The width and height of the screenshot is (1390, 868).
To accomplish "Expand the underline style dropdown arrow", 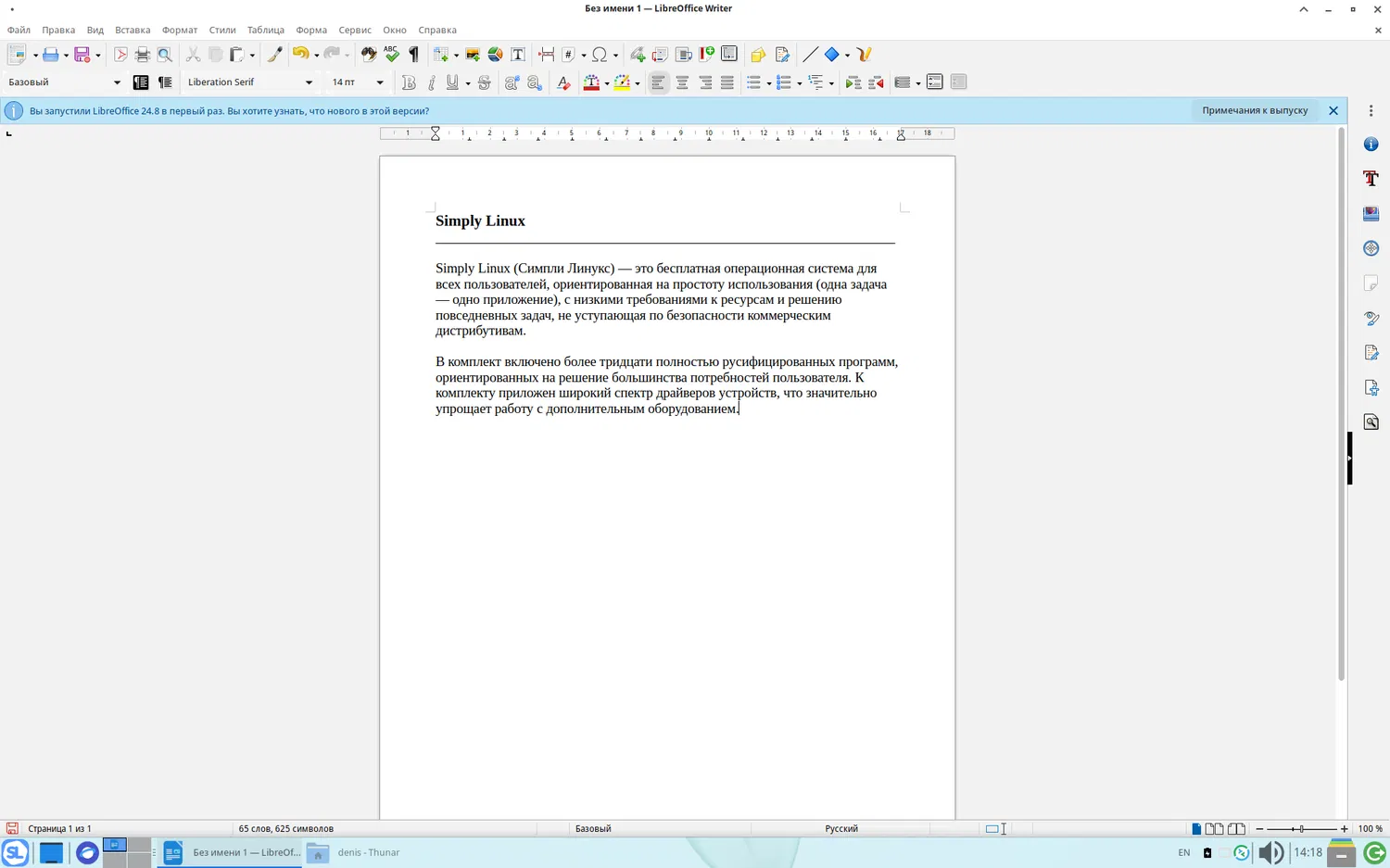I will click(x=467, y=83).
